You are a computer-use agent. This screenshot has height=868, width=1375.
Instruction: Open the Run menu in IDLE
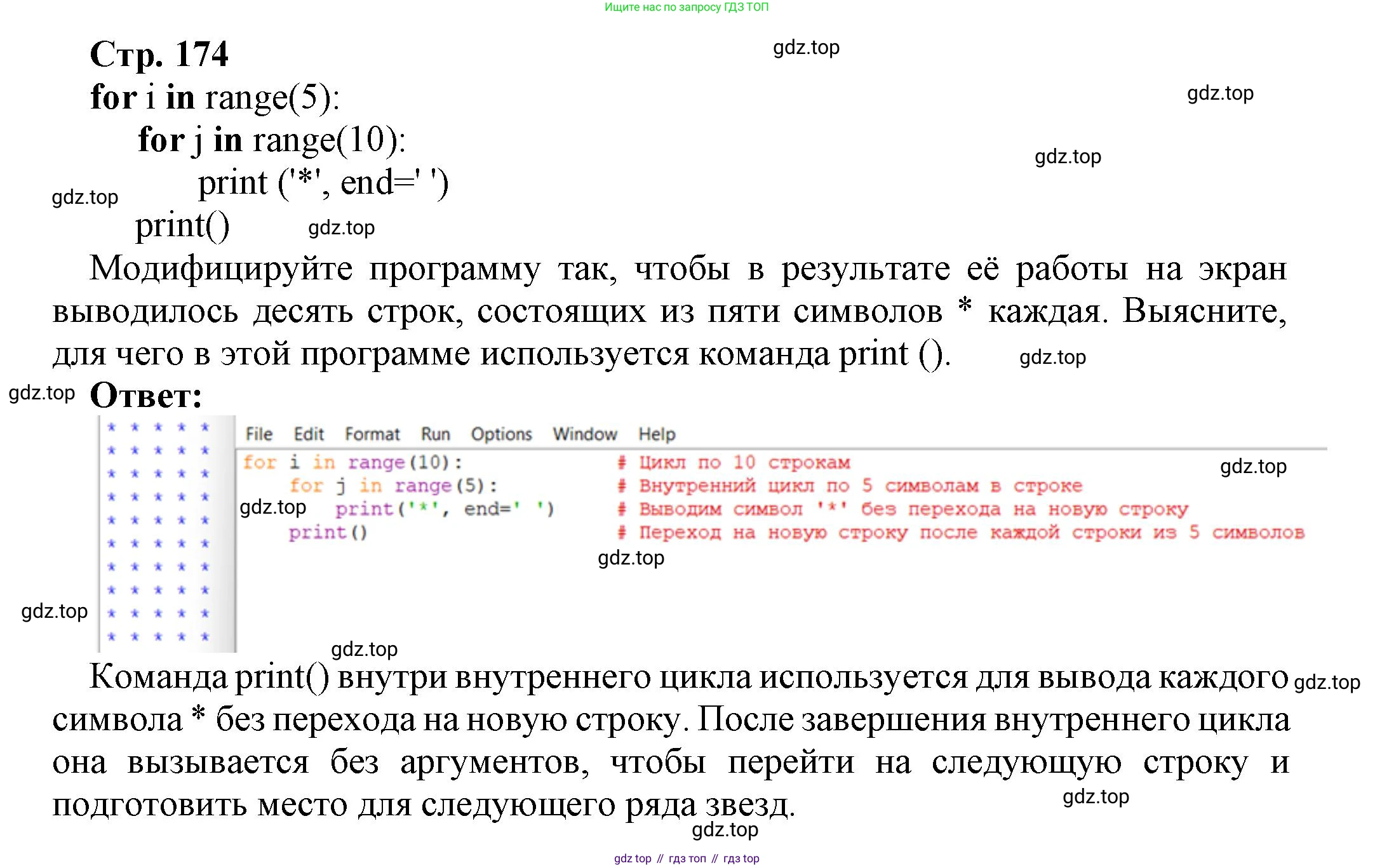click(436, 434)
